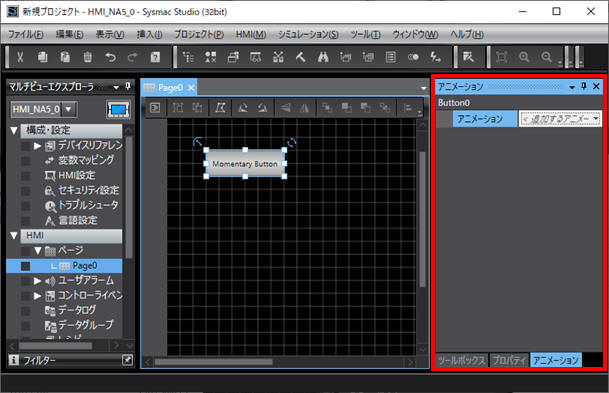
Task: Redo the last undone action
Action: click(133, 57)
